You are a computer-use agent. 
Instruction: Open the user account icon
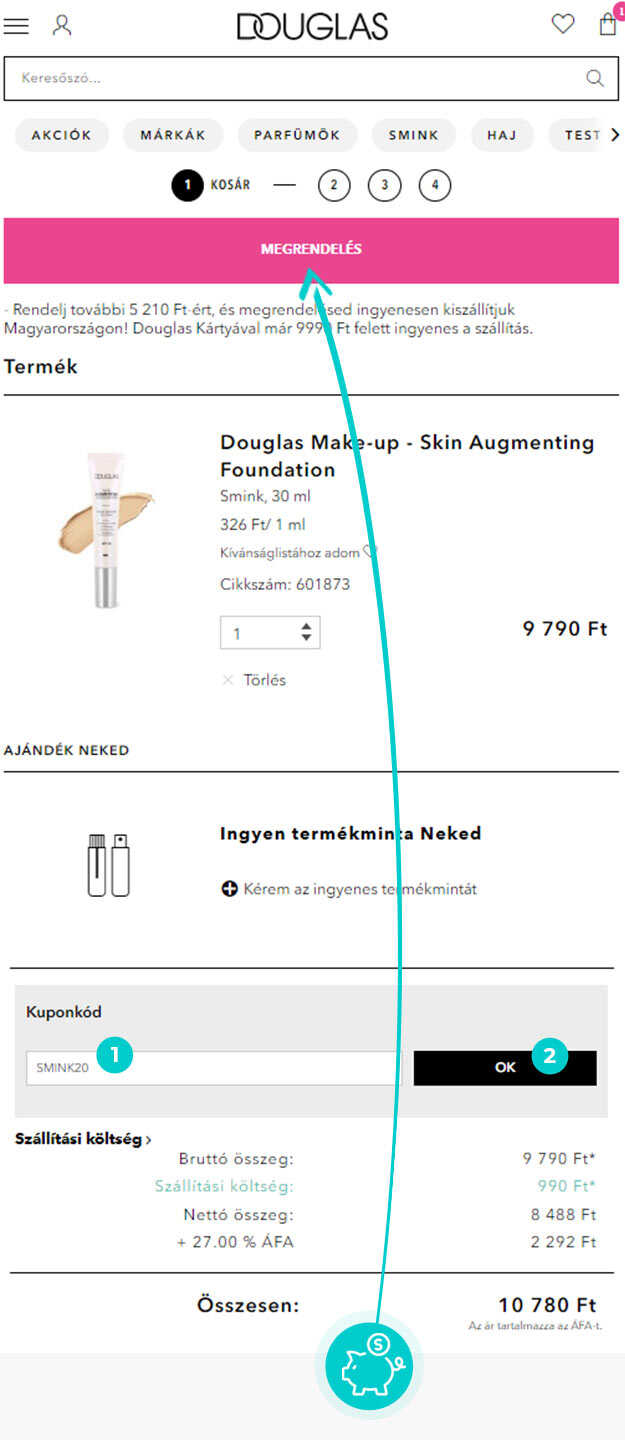[x=62, y=25]
